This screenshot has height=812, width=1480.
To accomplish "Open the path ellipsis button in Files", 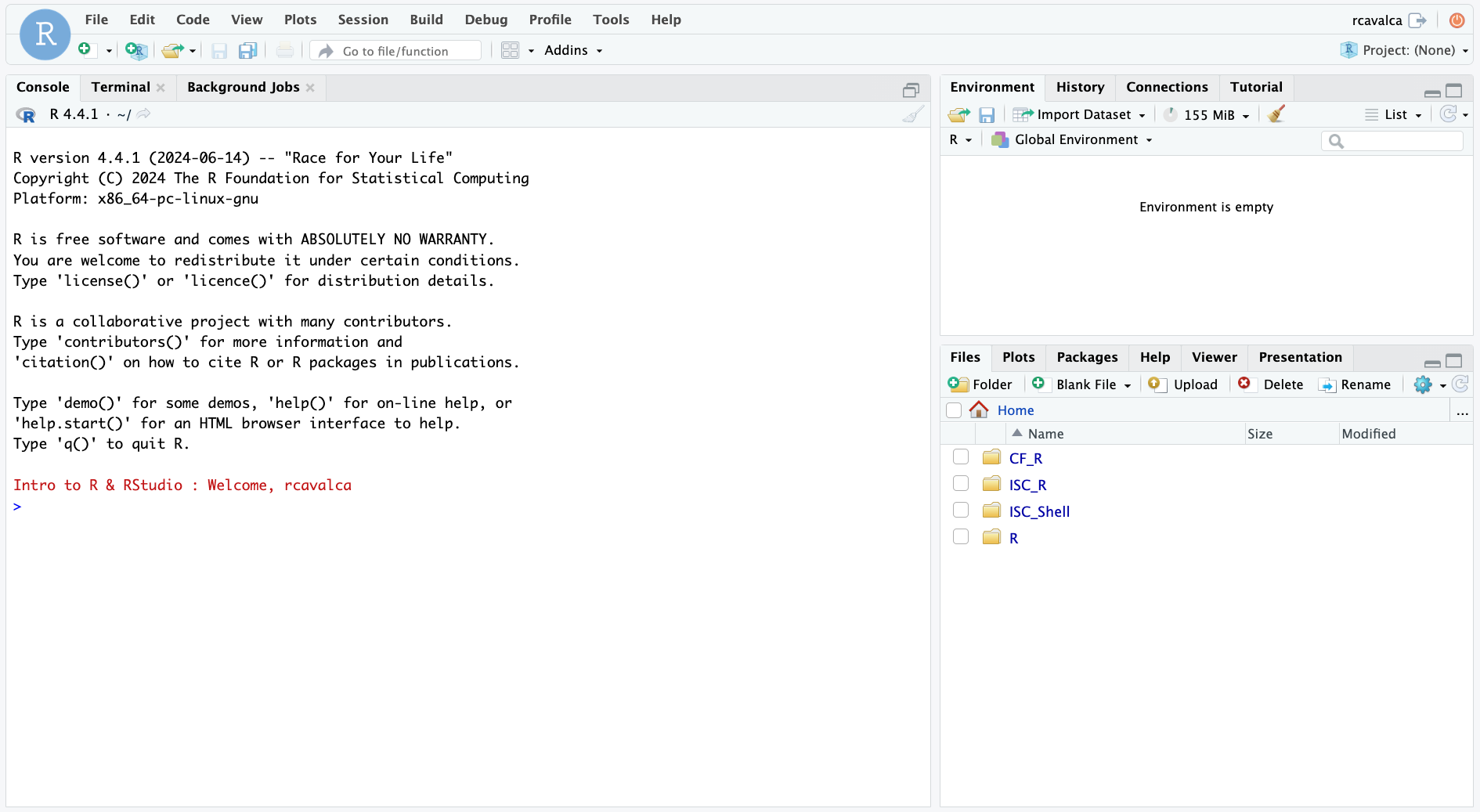I will (1462, 411).
